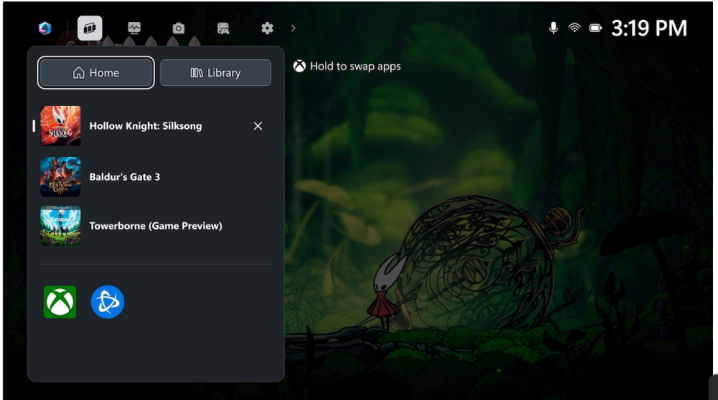
Task: Click the Wi-Fi status icon
Action: [574, 28]
